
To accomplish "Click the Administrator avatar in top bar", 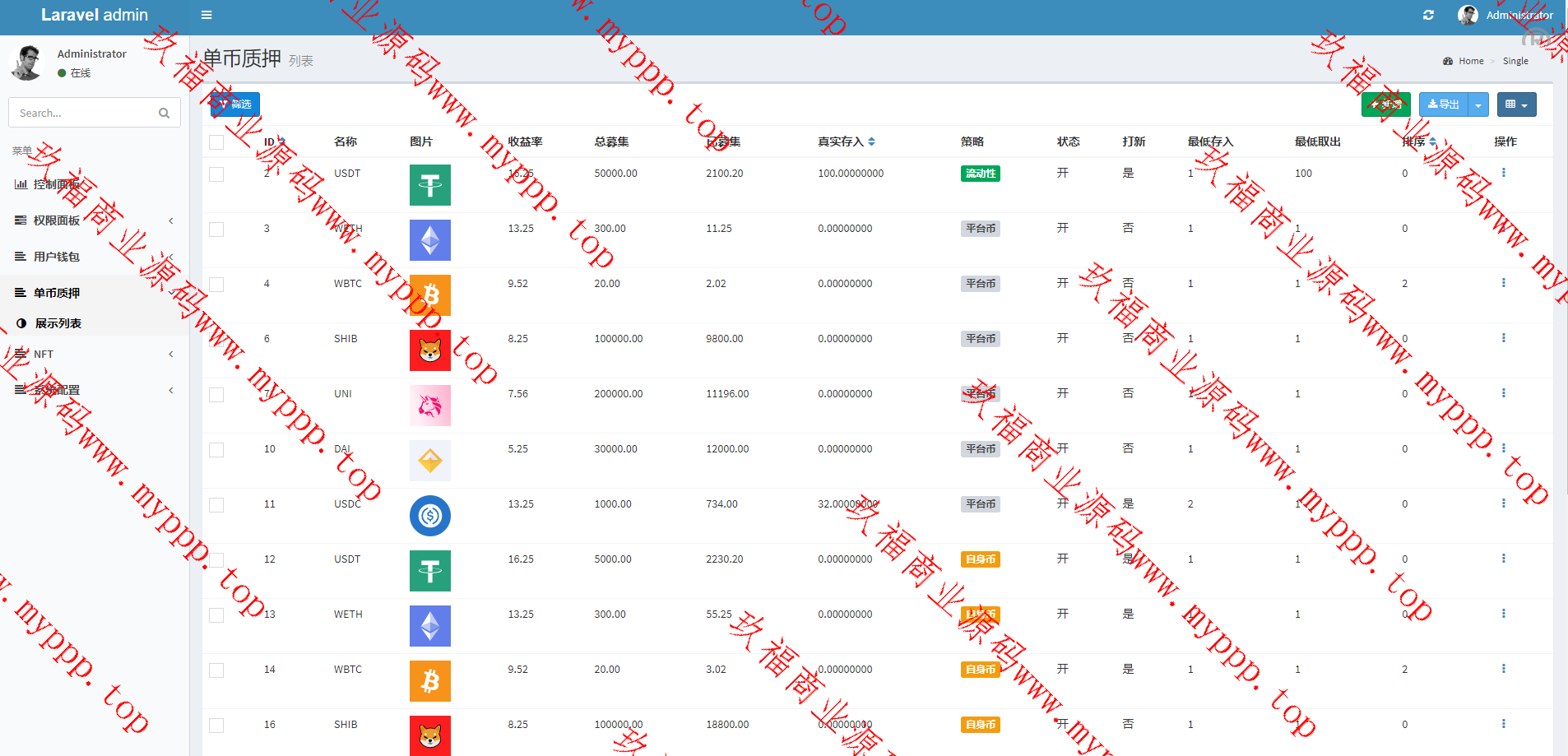I will (x=1467, y=15).
